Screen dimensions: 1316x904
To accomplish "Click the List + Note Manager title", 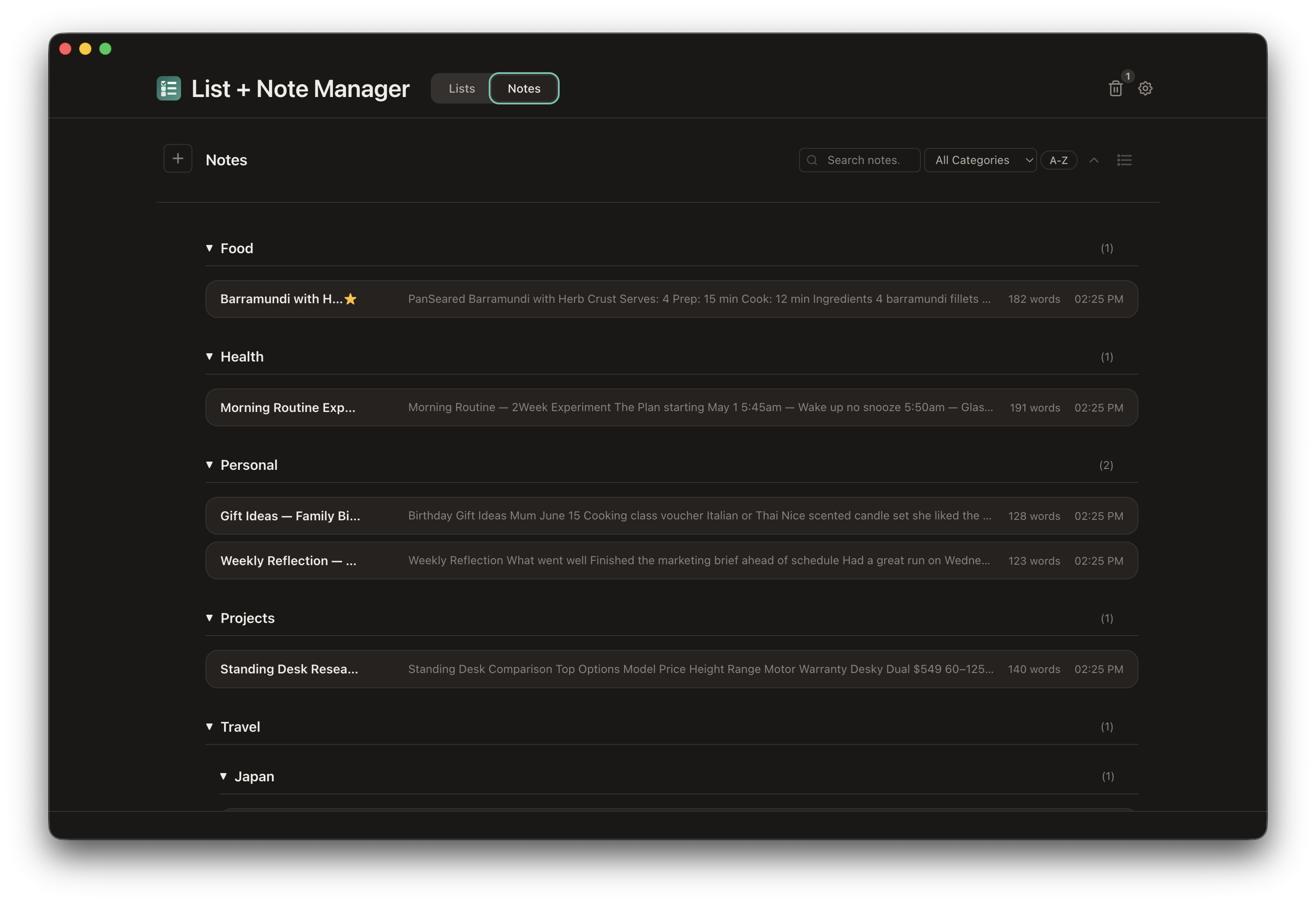I will tap(300, 88).
